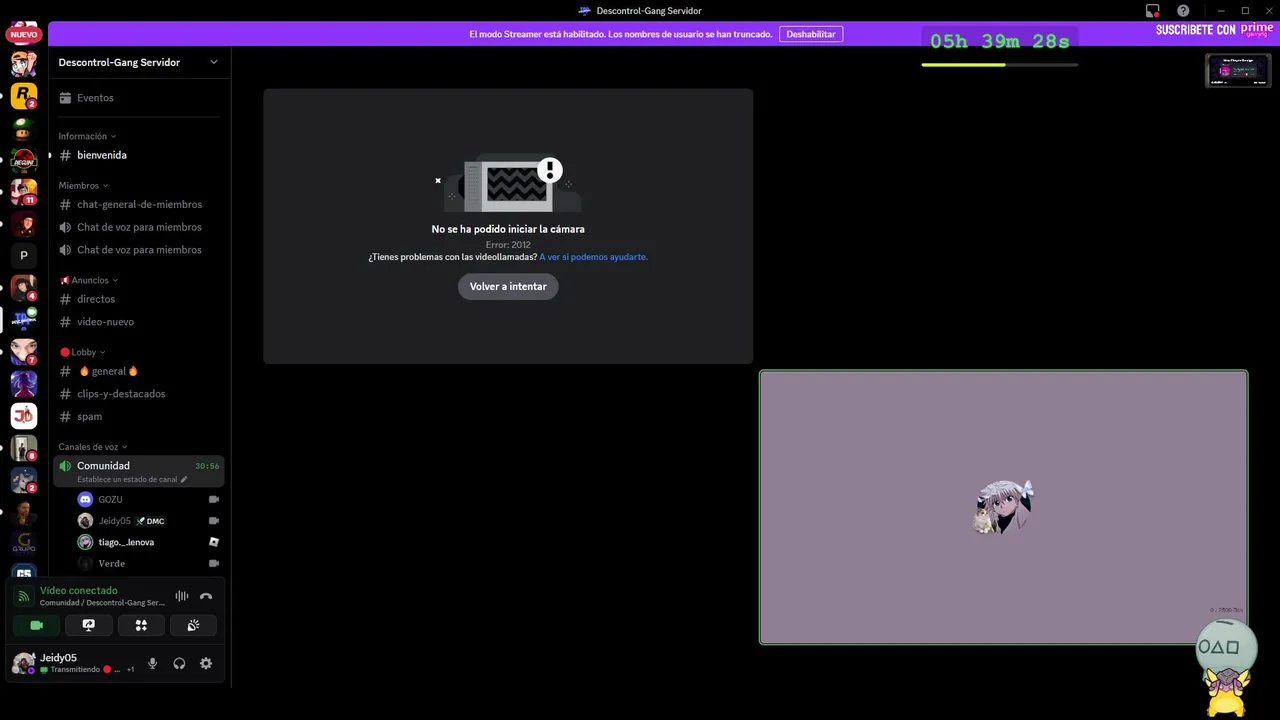Select user tiago._.lenova in voice channel
The width and height of the screenshot is (1280, 720).
149,542
